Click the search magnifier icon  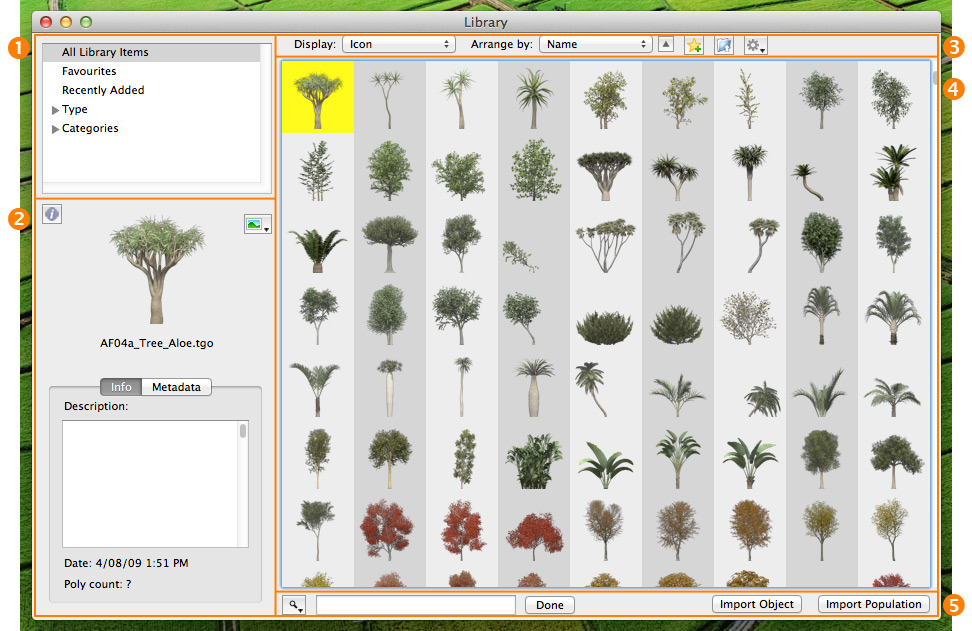(293, 605)
